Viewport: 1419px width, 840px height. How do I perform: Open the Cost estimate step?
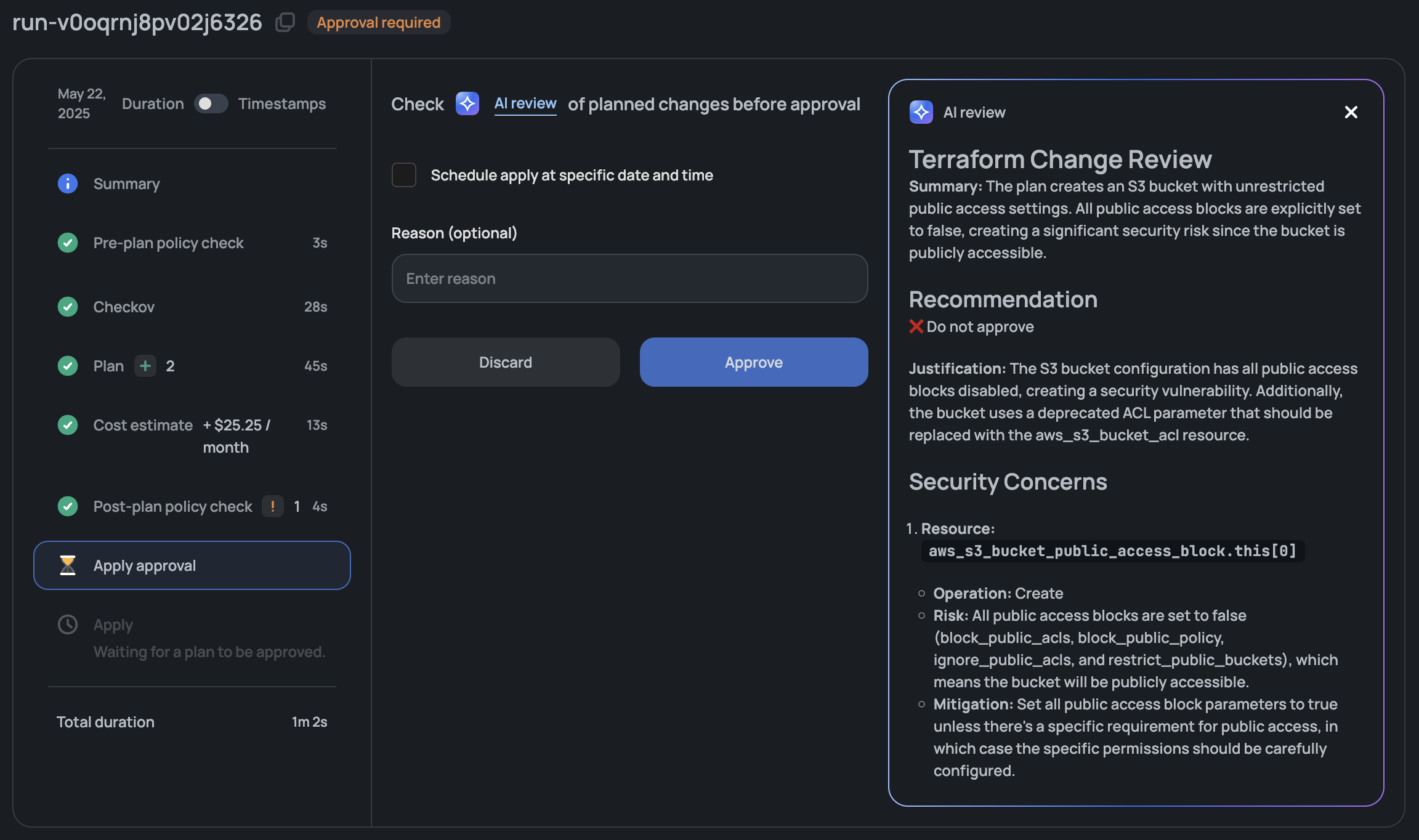click(143, 425)
